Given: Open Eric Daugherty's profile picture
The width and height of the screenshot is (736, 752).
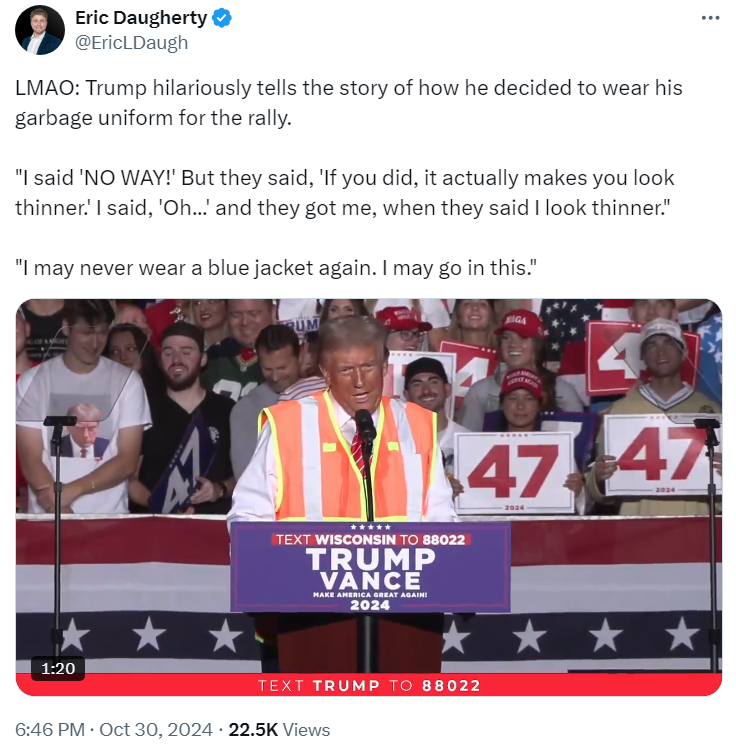Looking at the screenshot, I should pyautogui.click(x=40, y=30).
